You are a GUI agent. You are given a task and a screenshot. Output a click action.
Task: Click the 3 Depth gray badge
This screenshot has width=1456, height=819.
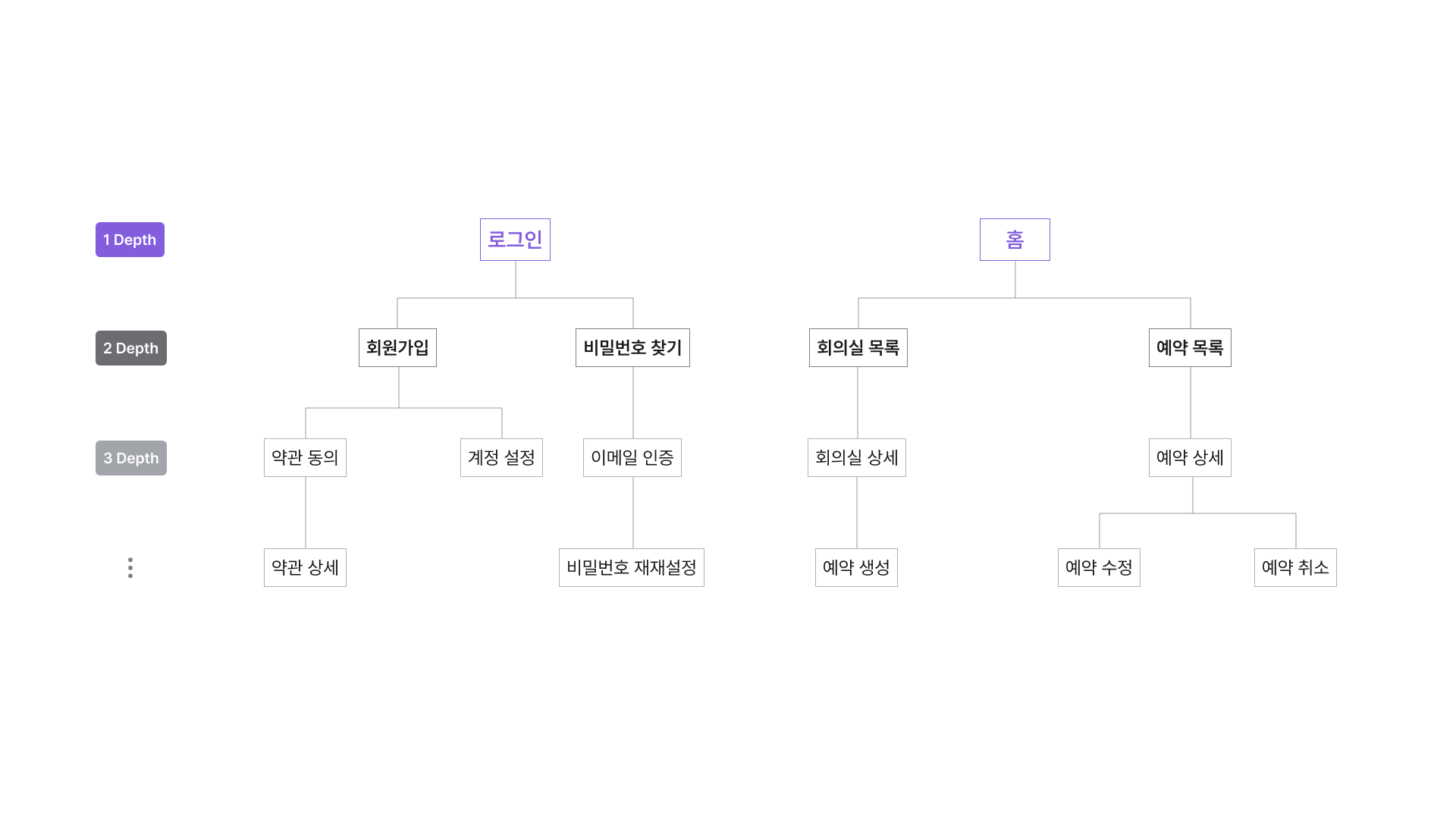tap(130, 458)
